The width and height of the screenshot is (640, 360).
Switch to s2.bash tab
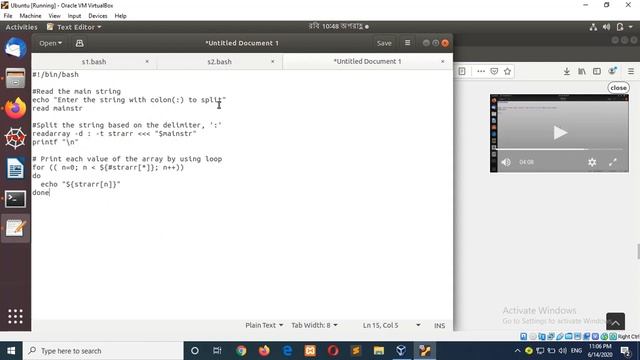coord(219,62)
